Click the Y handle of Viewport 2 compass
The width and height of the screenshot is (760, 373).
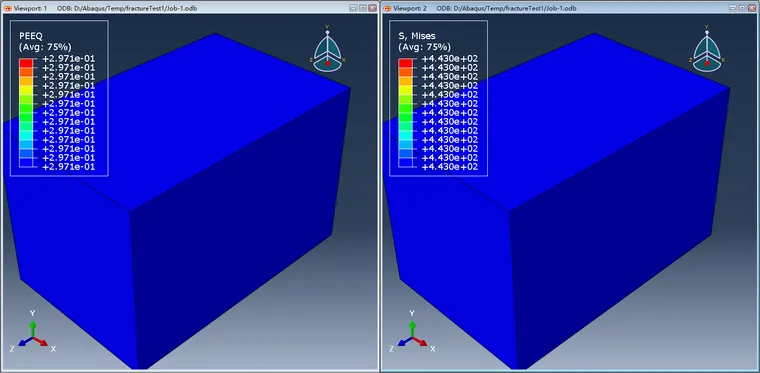point(707,32)
